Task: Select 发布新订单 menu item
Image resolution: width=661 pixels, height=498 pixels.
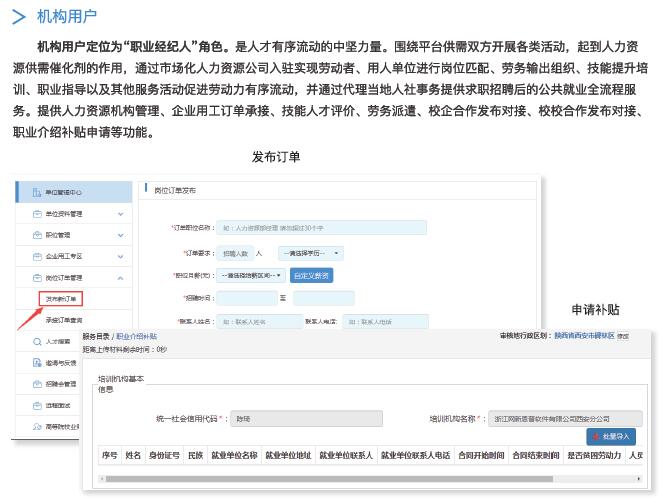Action: tap(60, 298)
